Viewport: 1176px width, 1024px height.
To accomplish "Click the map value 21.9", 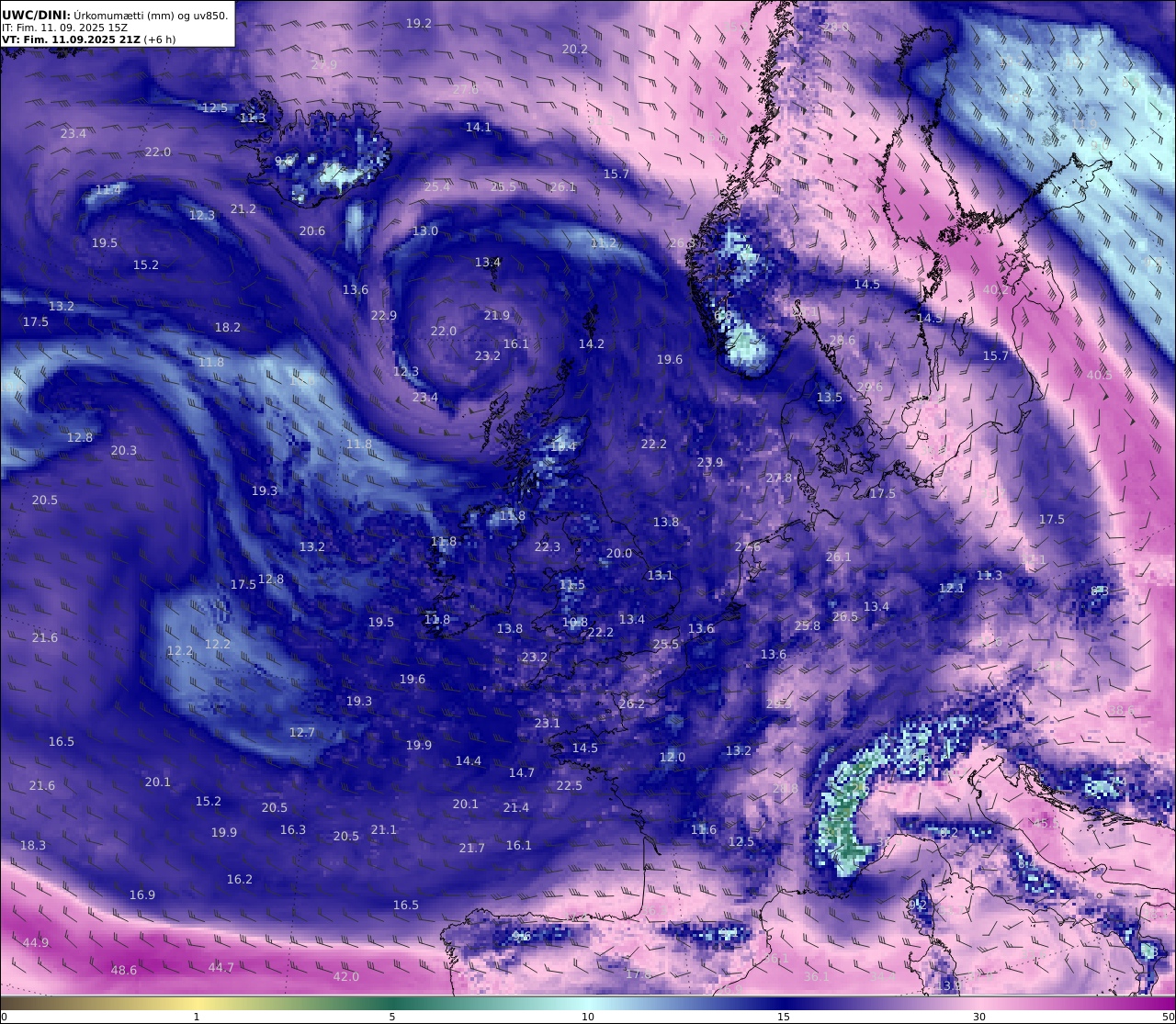I will point(497,315).
